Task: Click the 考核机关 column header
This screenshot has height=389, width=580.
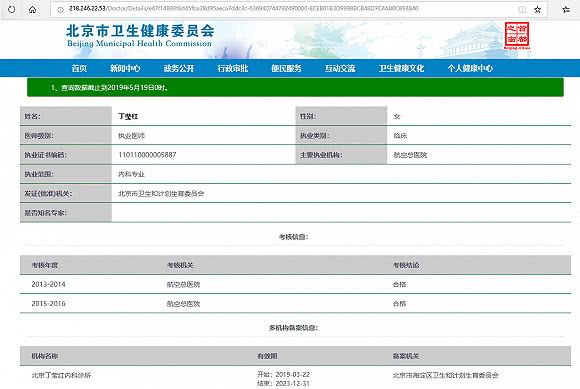Action: [x=180, y=265]
